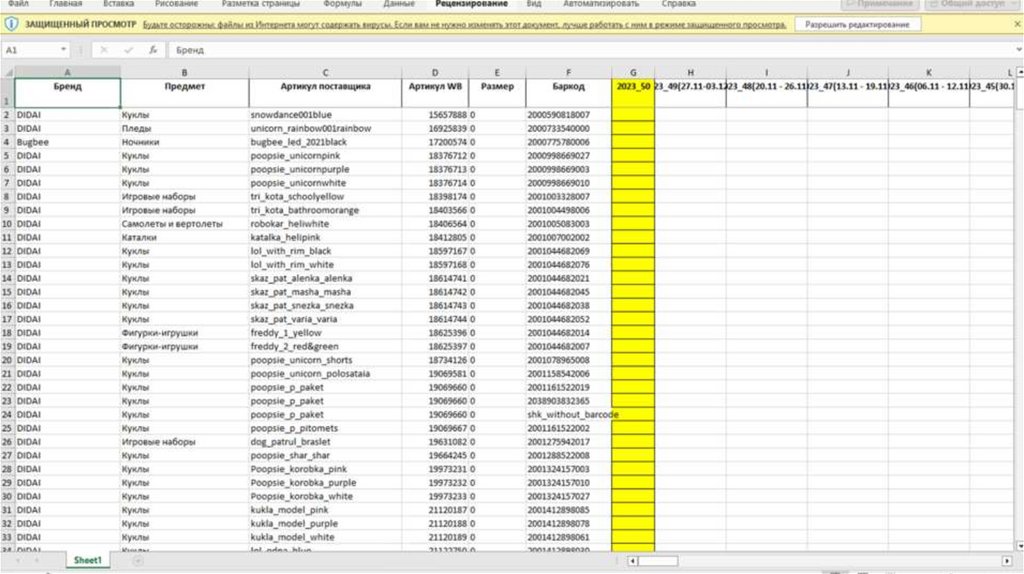Click article number 15657888
The height and width of the screenshot is (574, 1024).
point(435,115)
